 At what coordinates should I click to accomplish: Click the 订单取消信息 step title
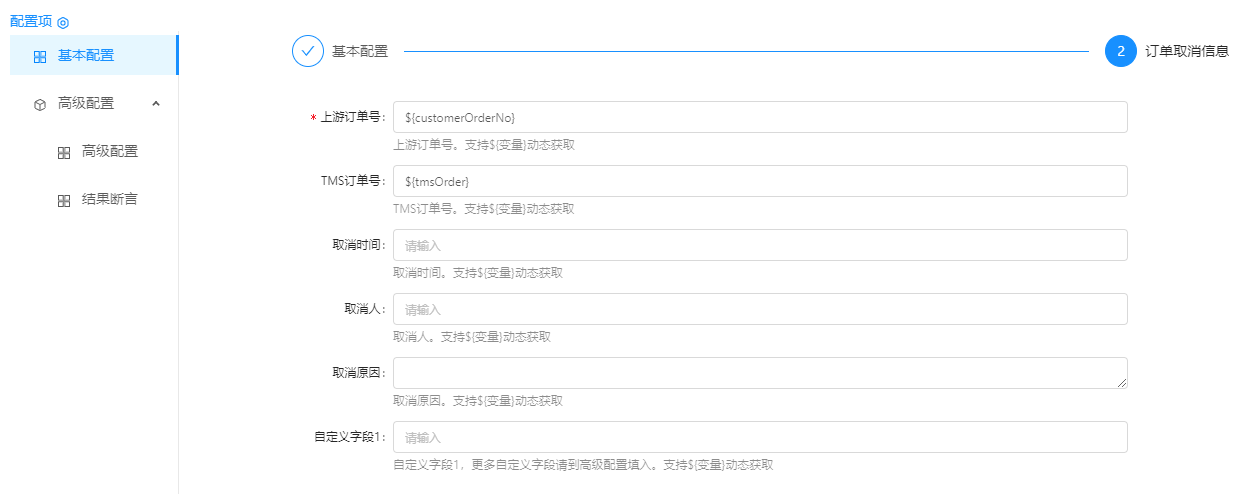[1186, 51]
